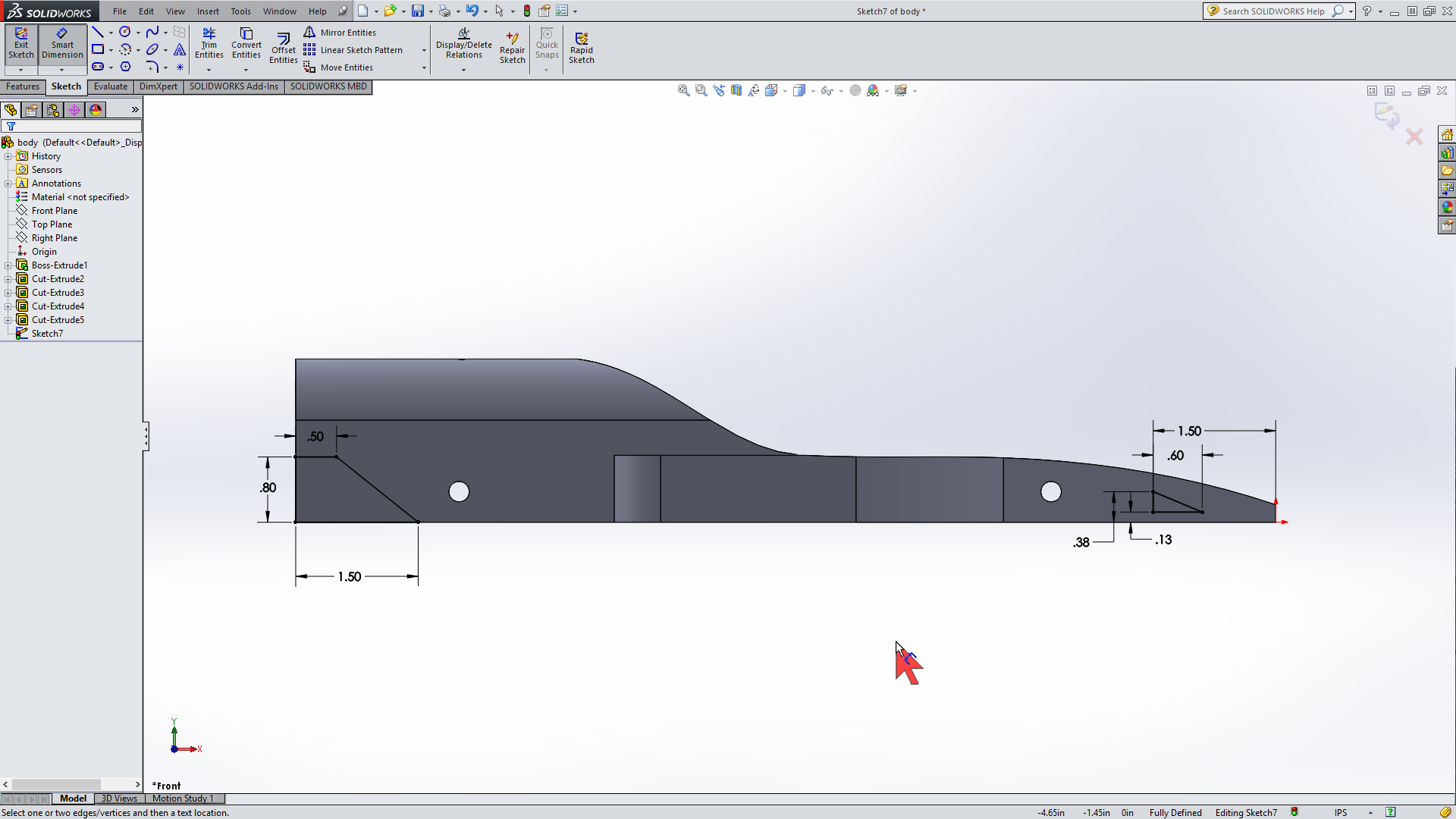Click the Smart Dimension button
This screenshot has height=819, width=1456.
pos(61,44)
